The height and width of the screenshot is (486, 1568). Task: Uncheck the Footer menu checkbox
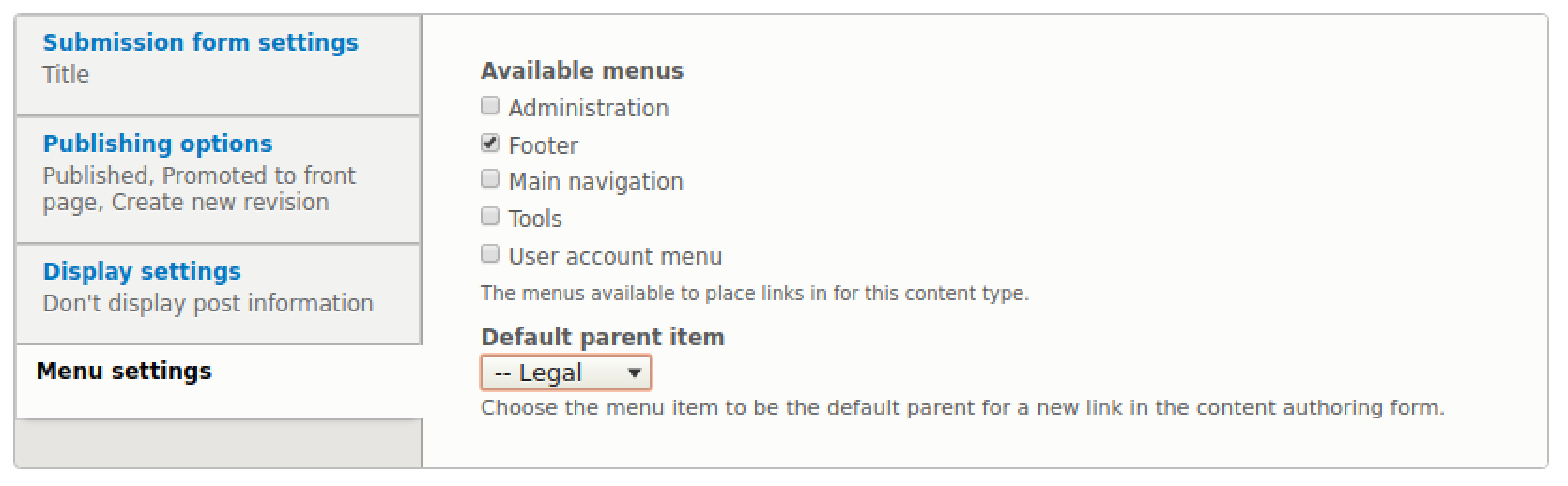490,144
